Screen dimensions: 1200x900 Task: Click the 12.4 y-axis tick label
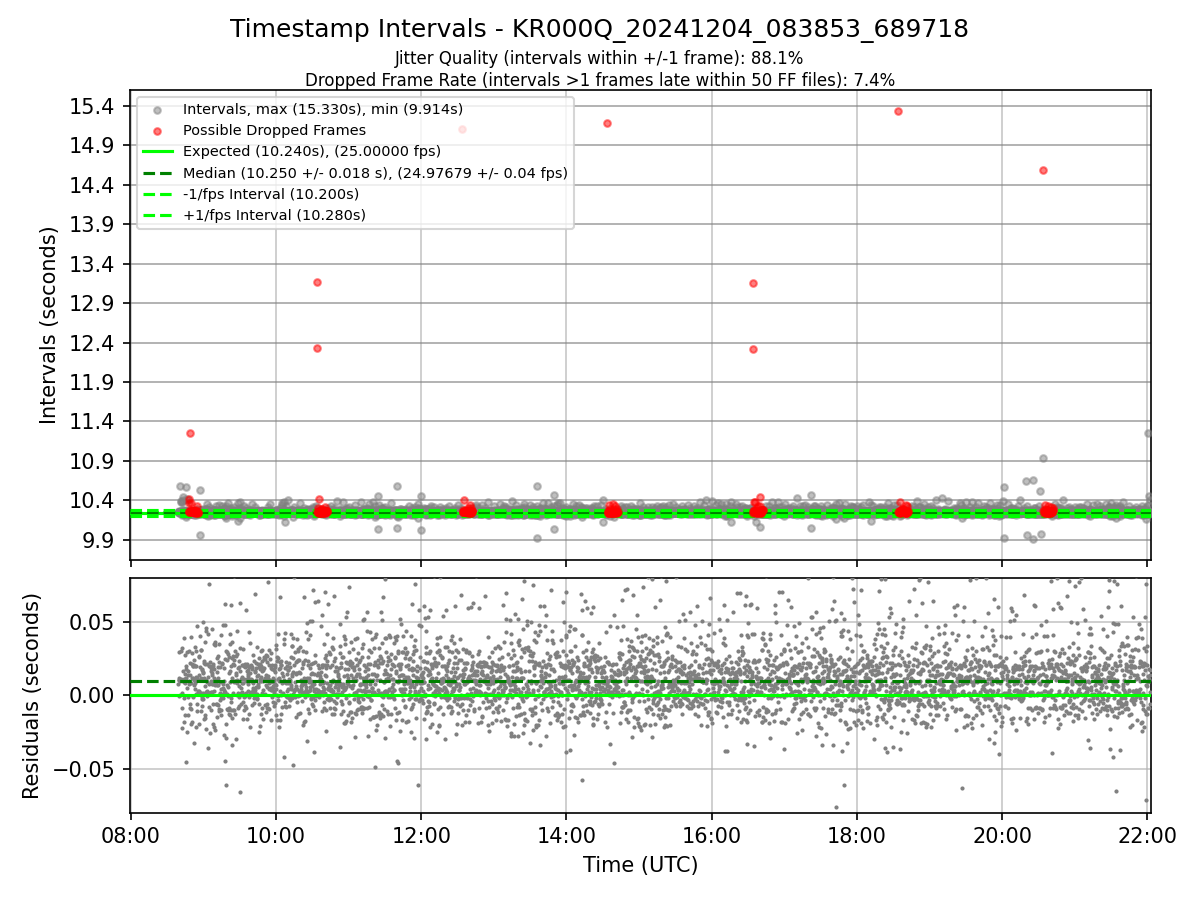click(94, 343)
